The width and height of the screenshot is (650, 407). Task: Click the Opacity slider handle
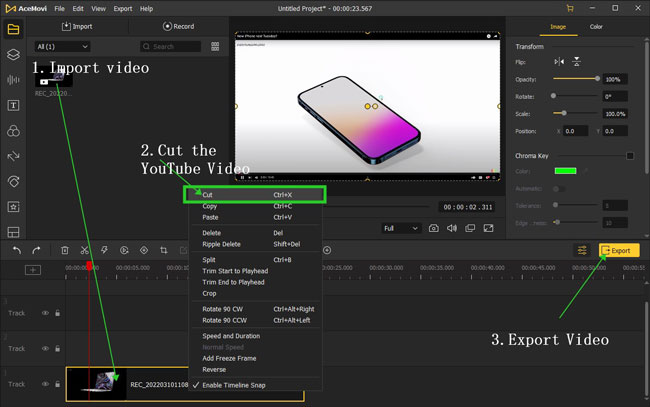(597, 78)
